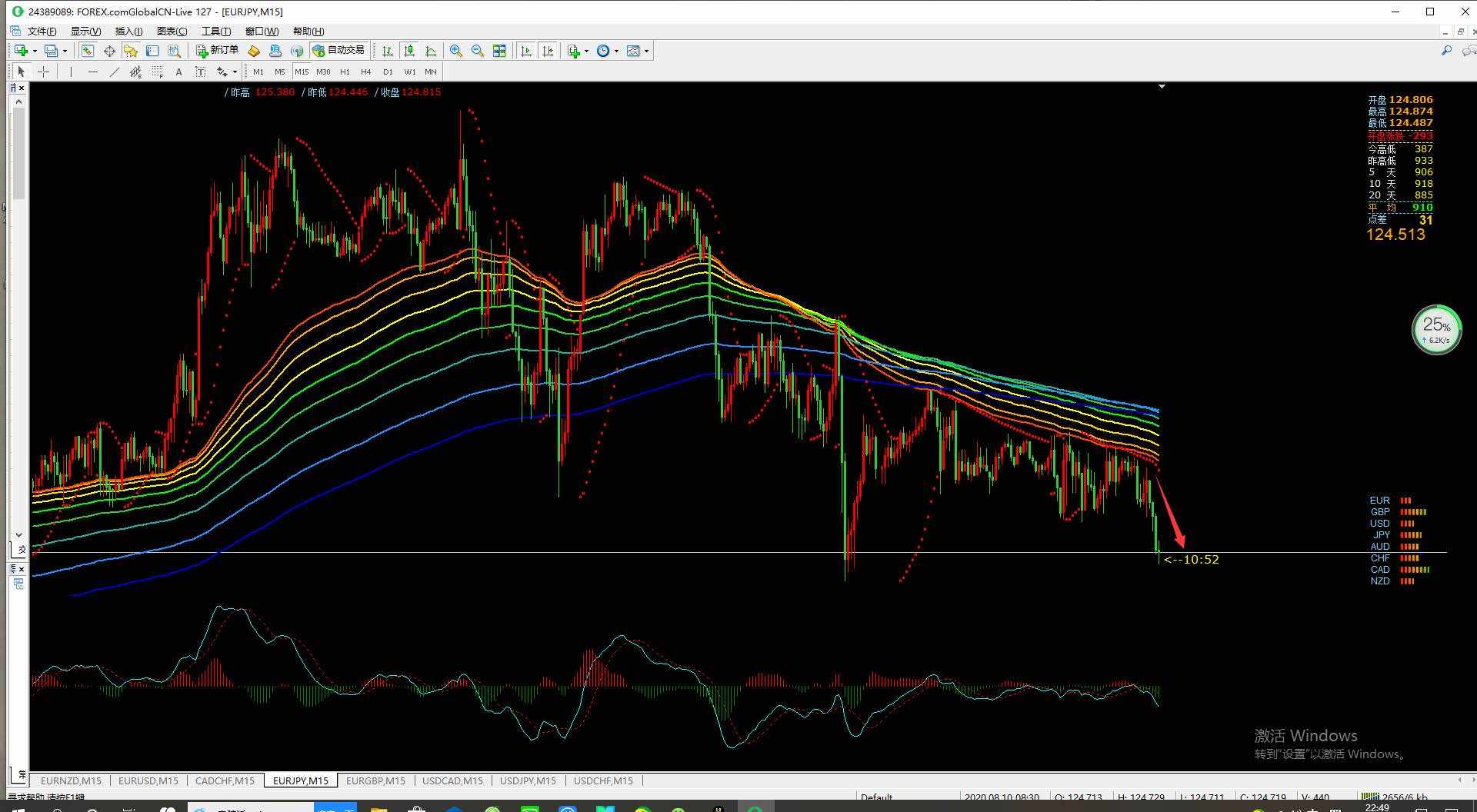This screenshot has height=812, width=1477.
Task: Expand the Profiles dropdown arrow
Action: click(x=65, y=52)
